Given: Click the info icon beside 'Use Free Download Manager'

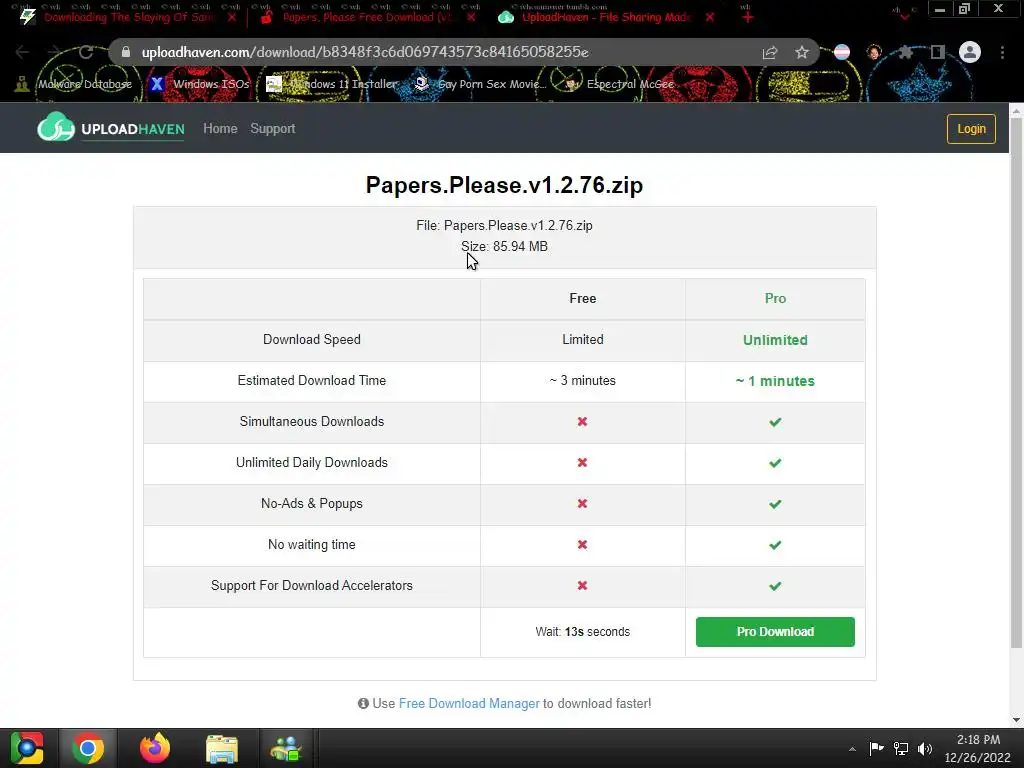Looking at the screenshot, I should pyautogui.click(x=363, y=703).
